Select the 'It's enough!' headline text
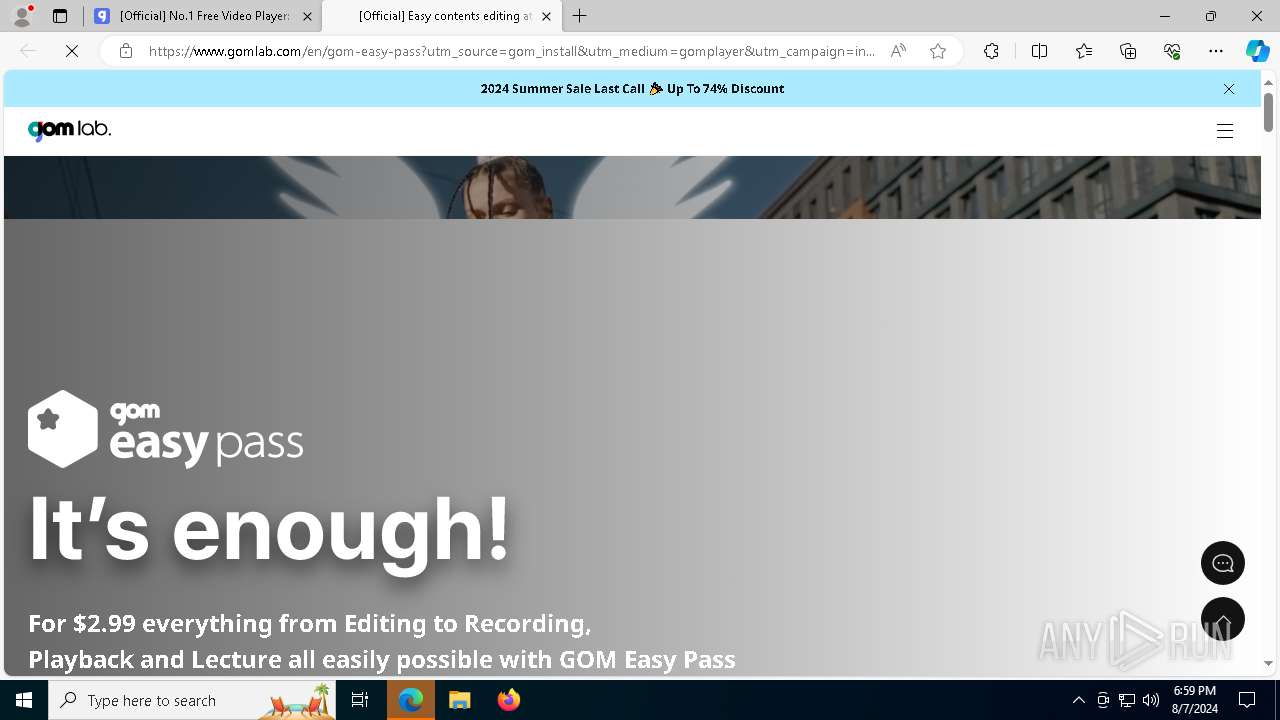The height and width of the screenshot is (720, 1280). click(x=269, y=529)
